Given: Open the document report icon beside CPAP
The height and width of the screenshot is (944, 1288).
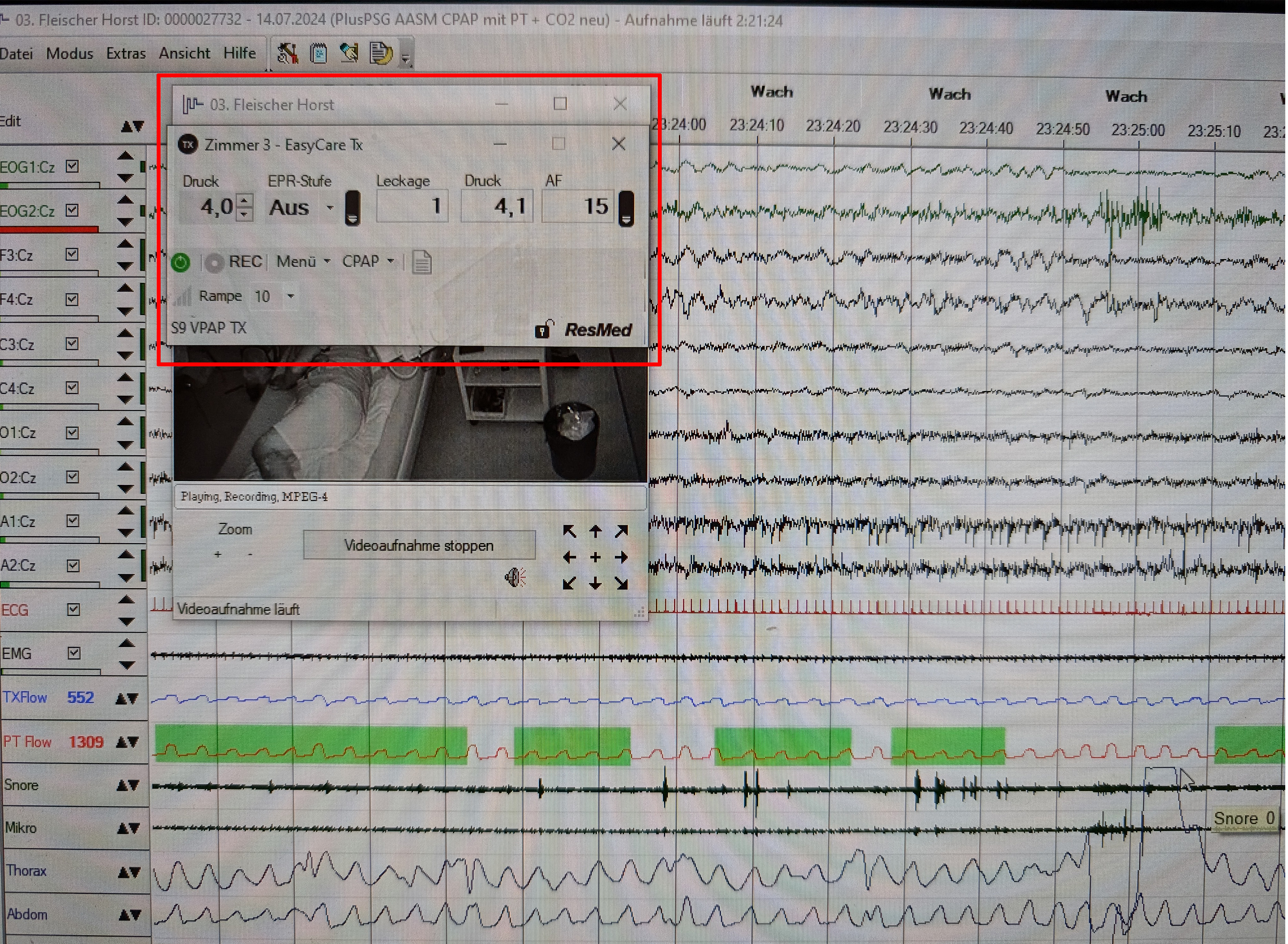Looking at the screenshot, I should coord(422,262).
